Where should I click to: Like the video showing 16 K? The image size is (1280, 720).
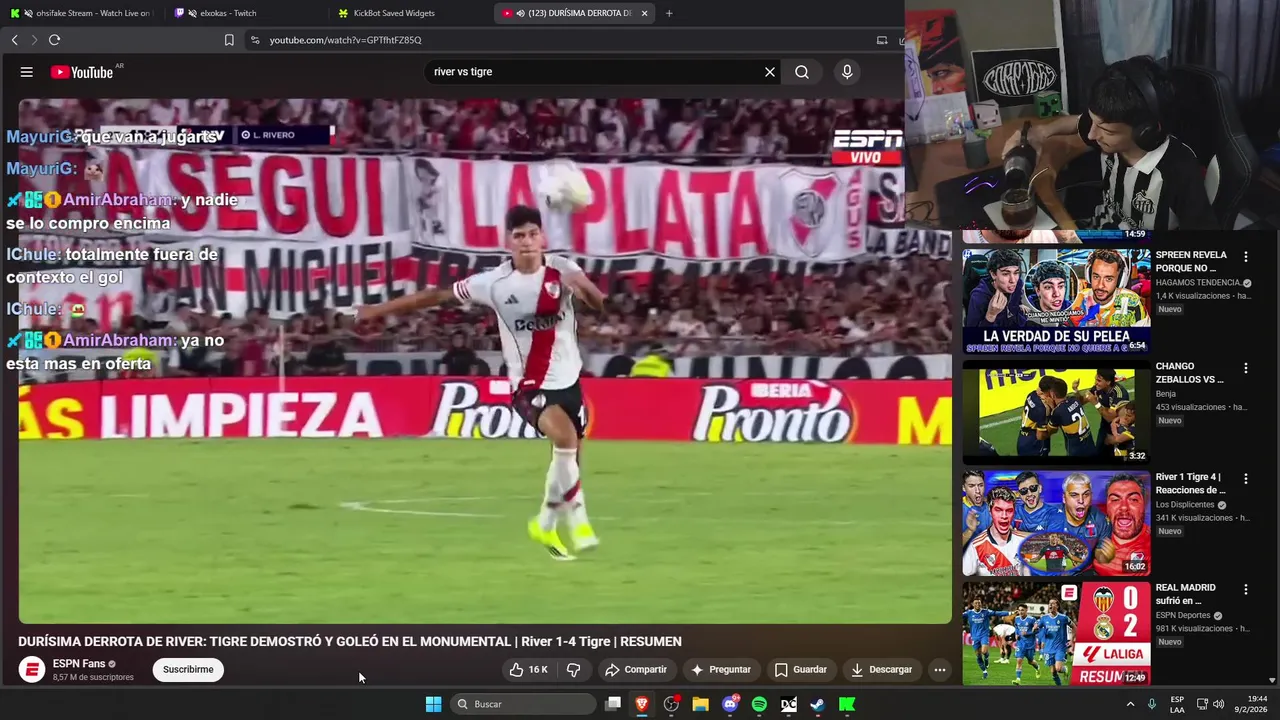tap(528, 670)
